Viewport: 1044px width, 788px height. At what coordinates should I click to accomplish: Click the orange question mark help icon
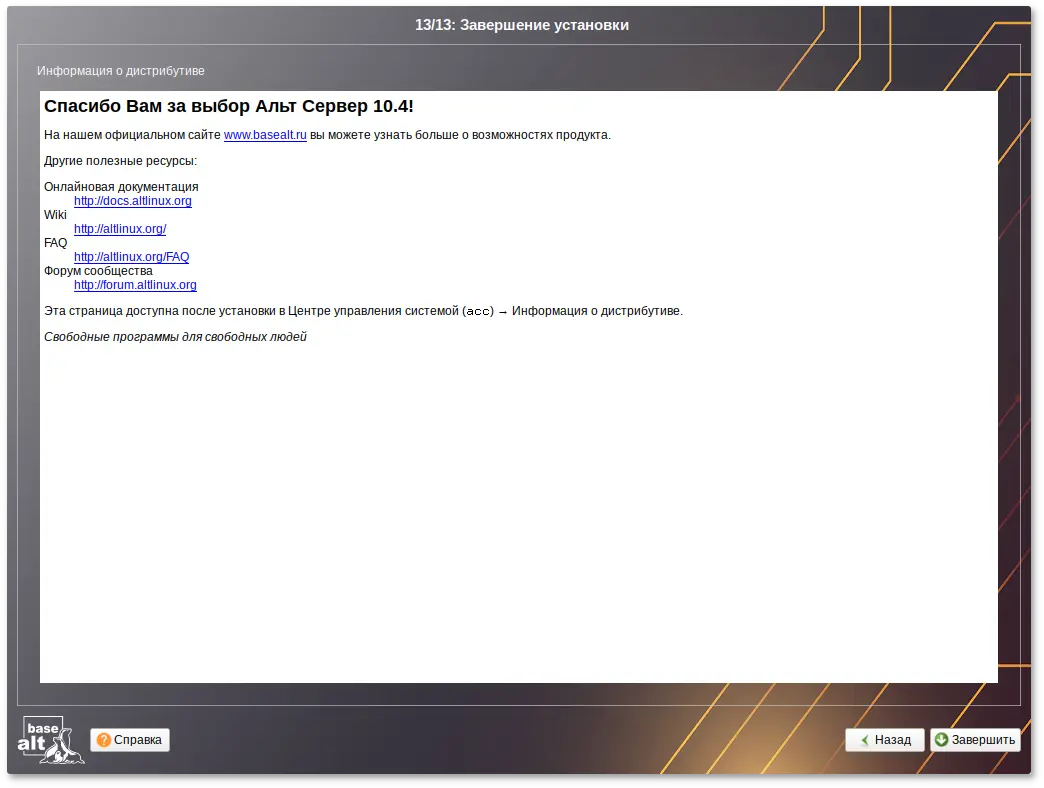[x=104, y=740]
